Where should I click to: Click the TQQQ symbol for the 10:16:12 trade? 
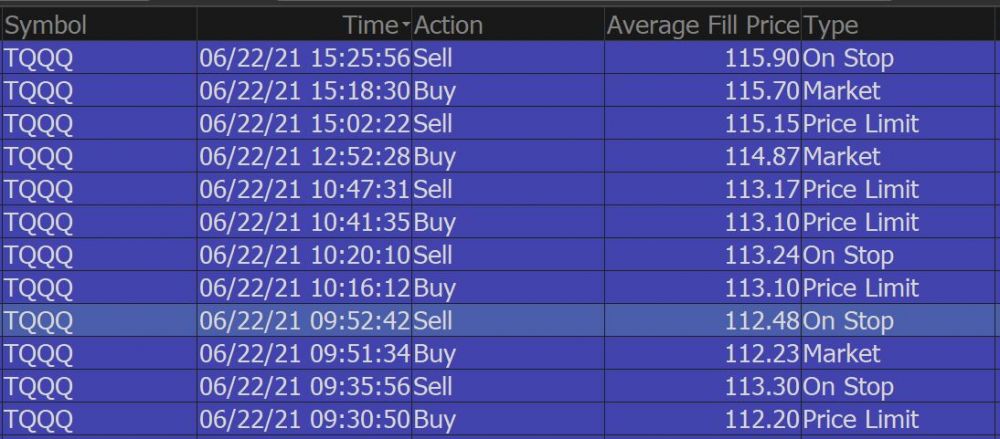[x=39, y=288]
